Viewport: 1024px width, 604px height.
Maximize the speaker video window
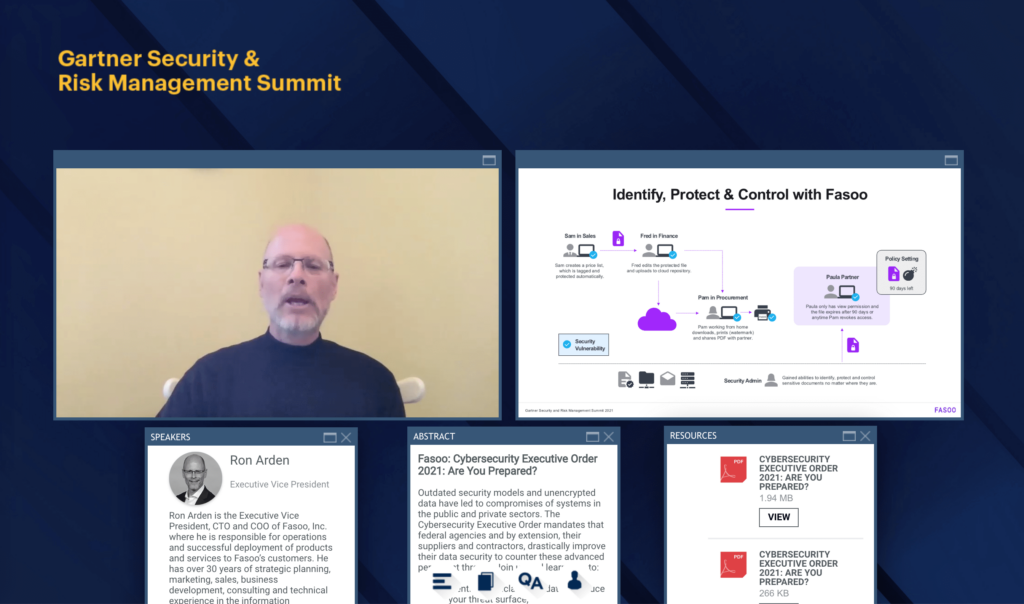tap(489, 160)
